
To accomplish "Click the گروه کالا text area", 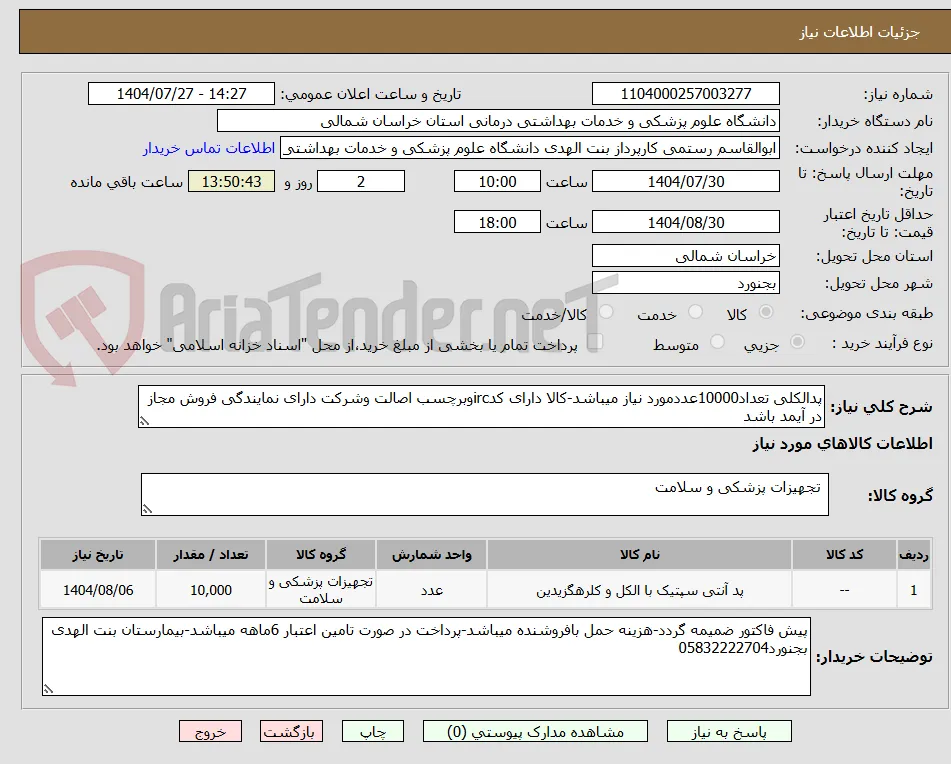I will [485, 495].
